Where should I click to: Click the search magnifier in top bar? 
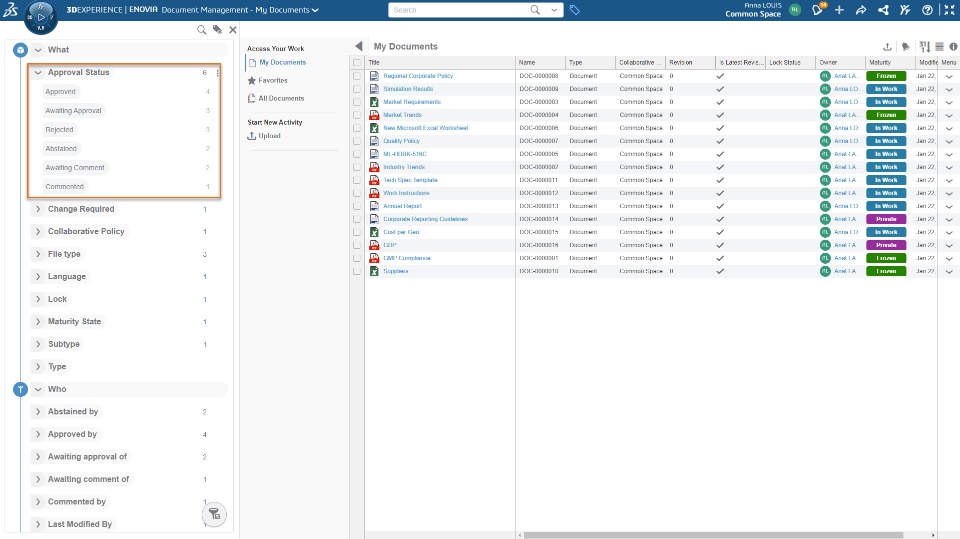tap(535, 10)
